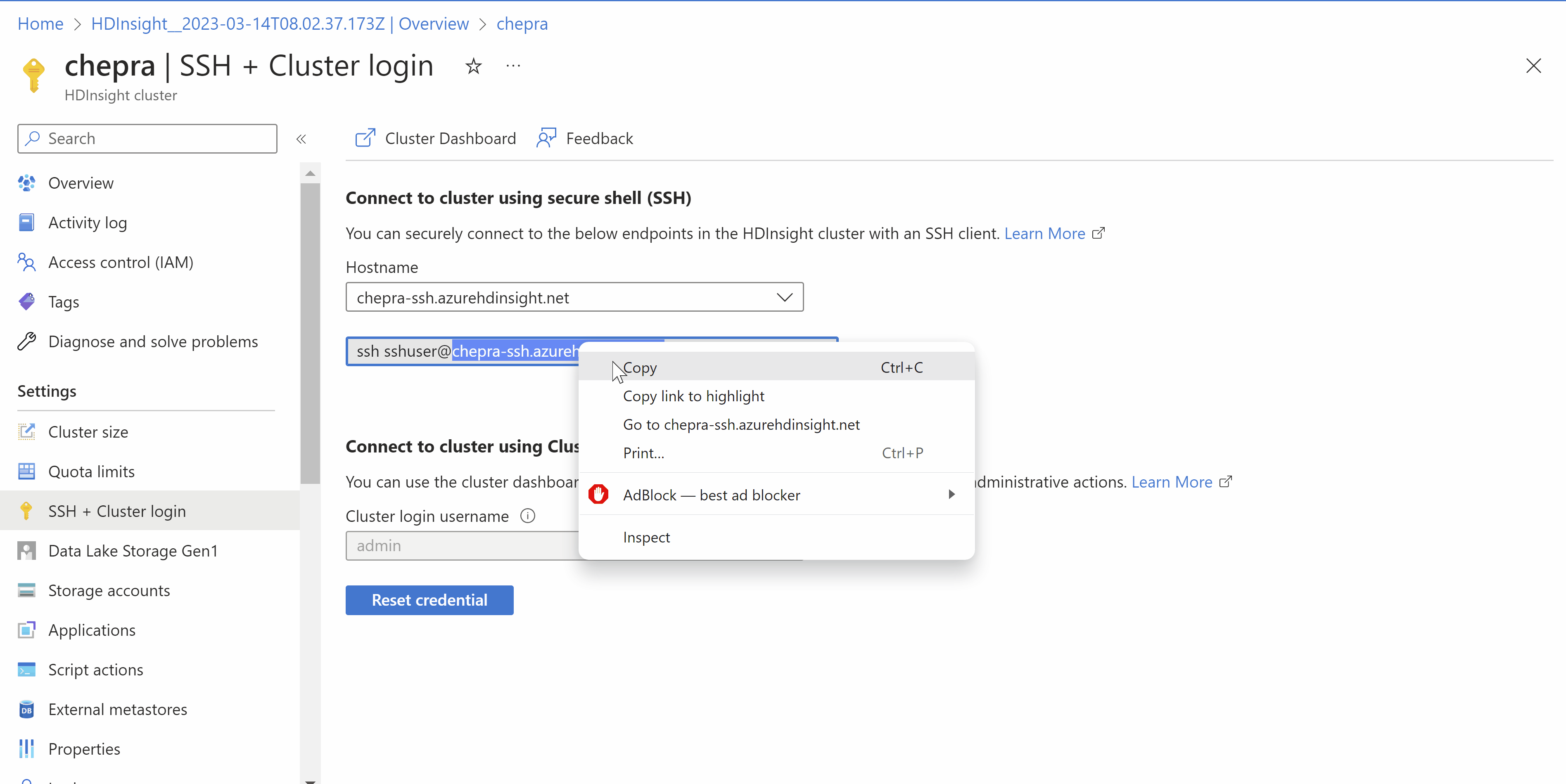Click the Activity log icon
1566x784 pixels.
tap(26, 223)
